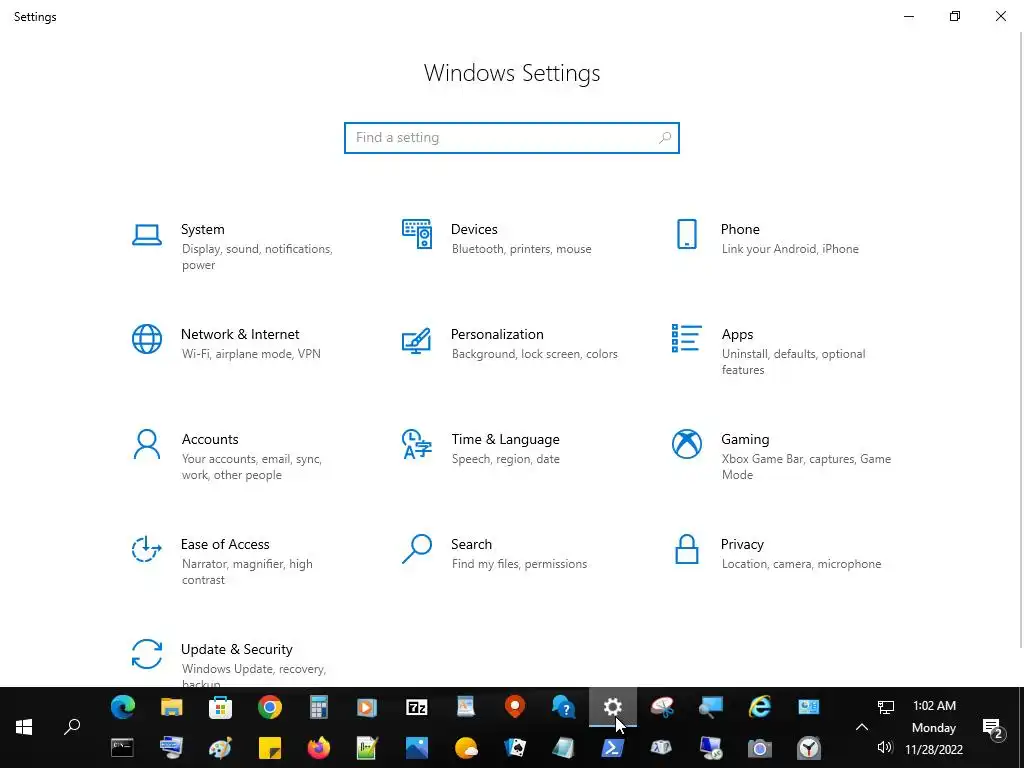The height and width of the screenshot is (768, 1024).
Task: Go to Gaming settings
Action: click(745, 440)
